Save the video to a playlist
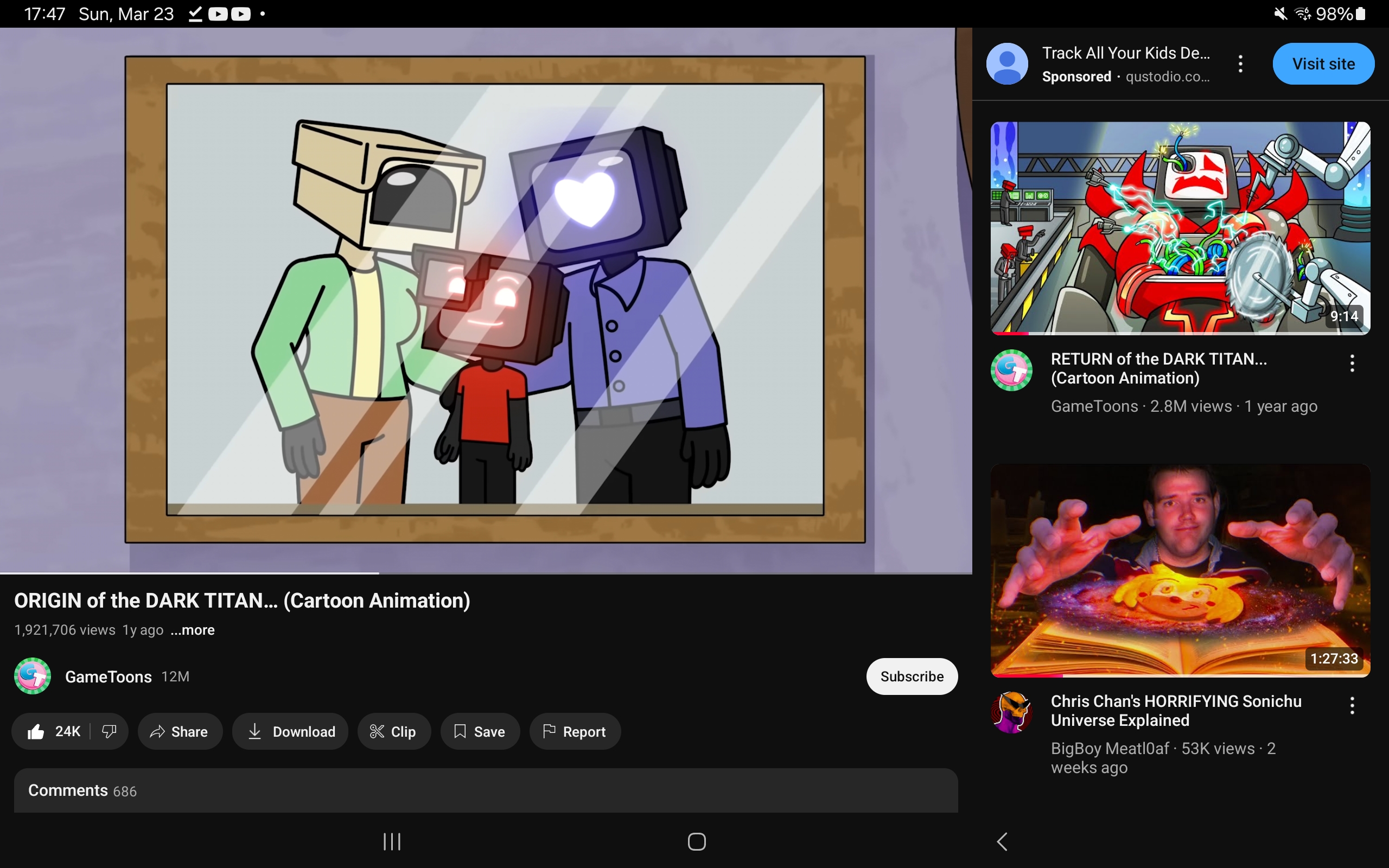 [480, 731]
